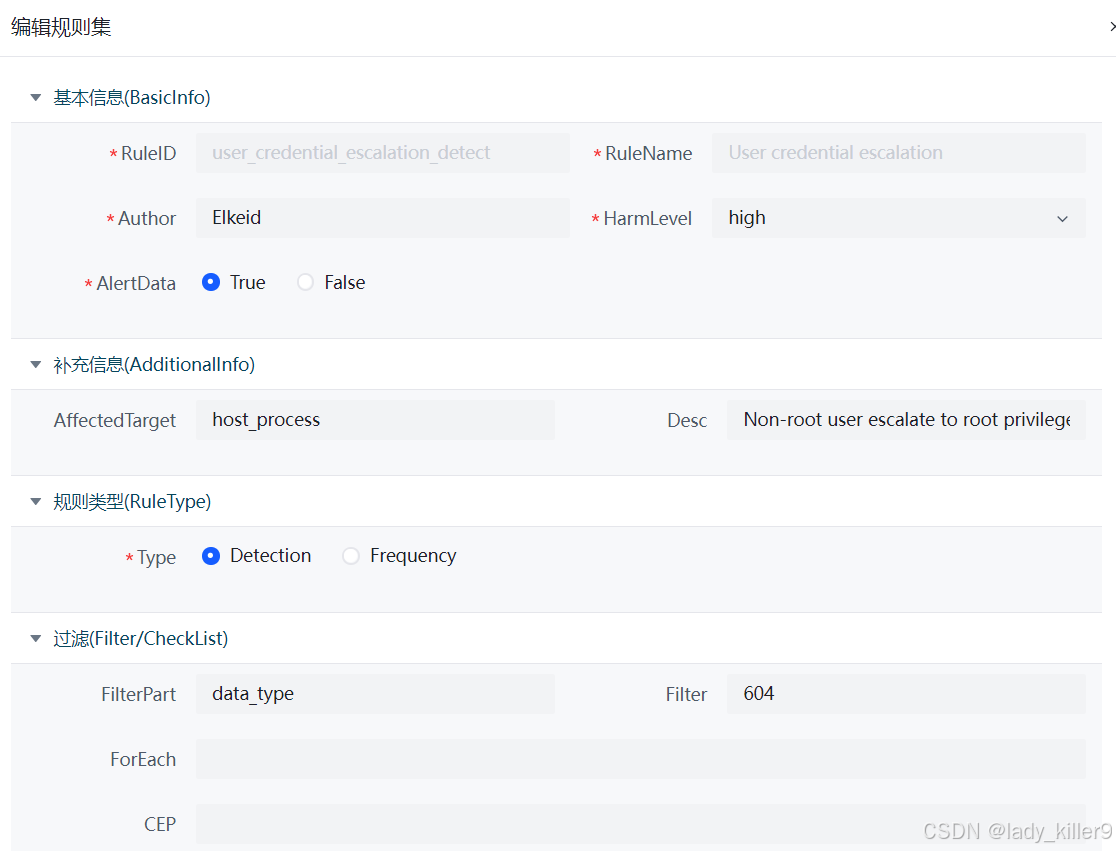Image resolution: width=1116 pixels, height=851 pixels.
Task: Set AlertData to True
Action: (x=211, y=283)
